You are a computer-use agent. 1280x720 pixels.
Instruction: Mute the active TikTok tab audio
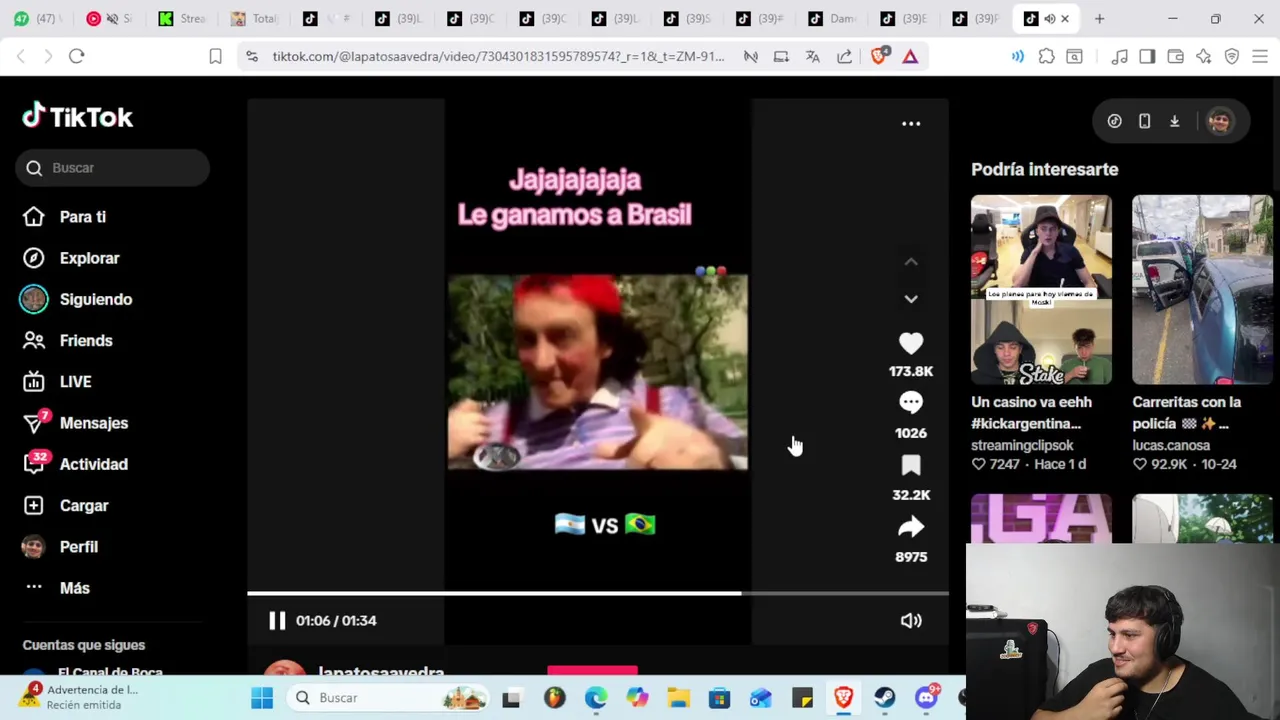(x=1049, y=18)
